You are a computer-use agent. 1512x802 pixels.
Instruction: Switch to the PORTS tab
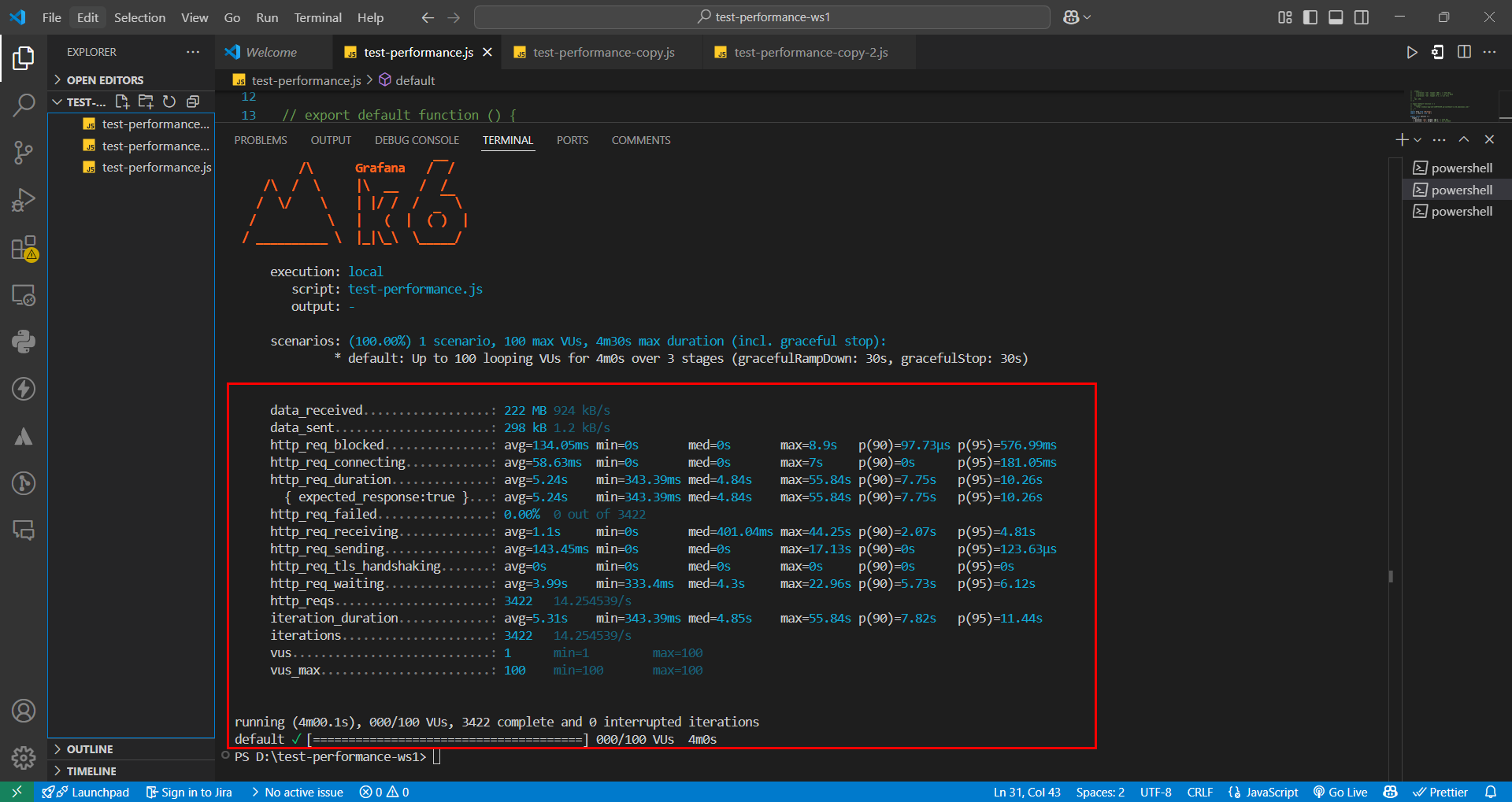pos(573,140)
